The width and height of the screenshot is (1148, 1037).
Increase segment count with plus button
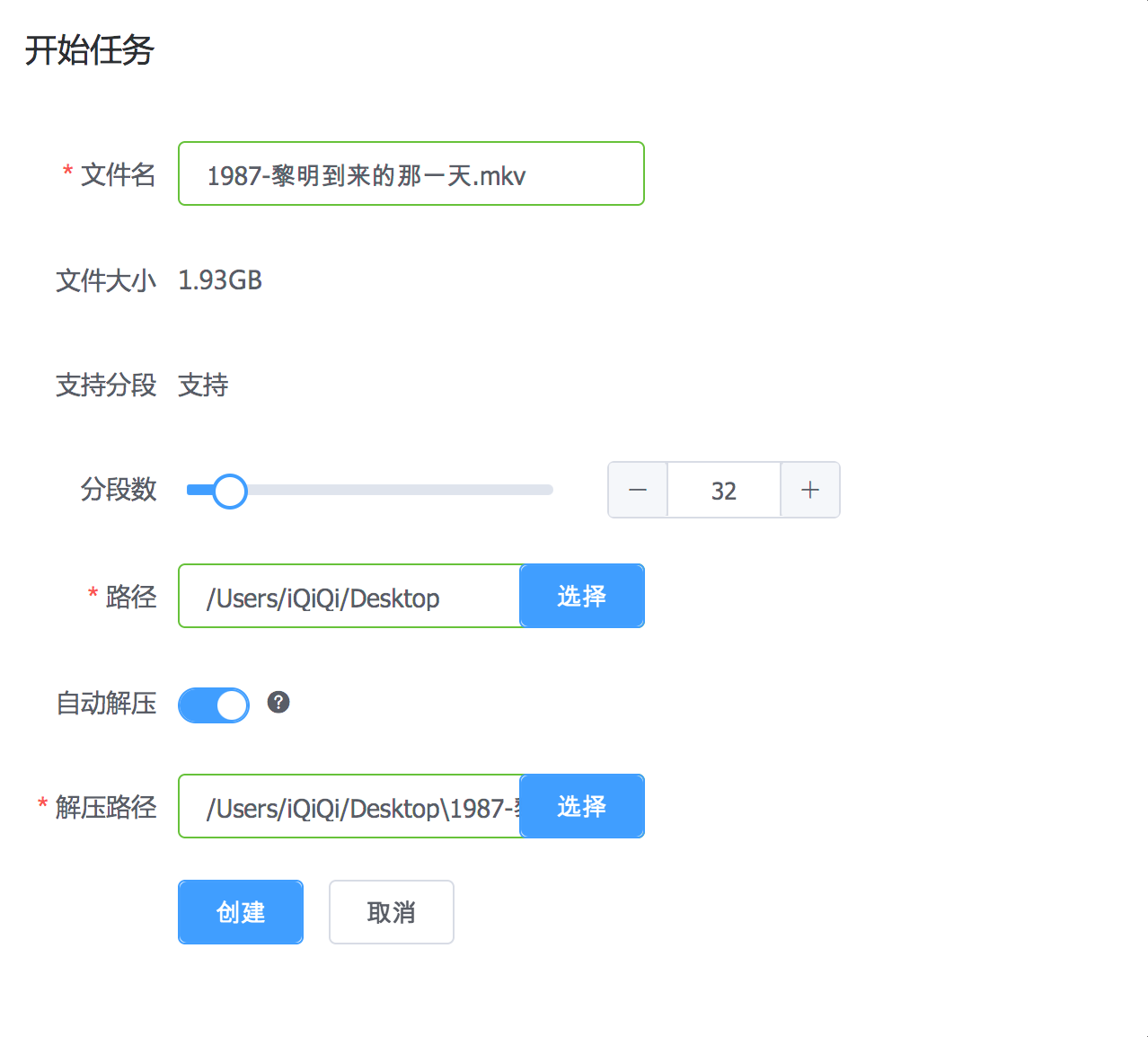tap(810, 490)
